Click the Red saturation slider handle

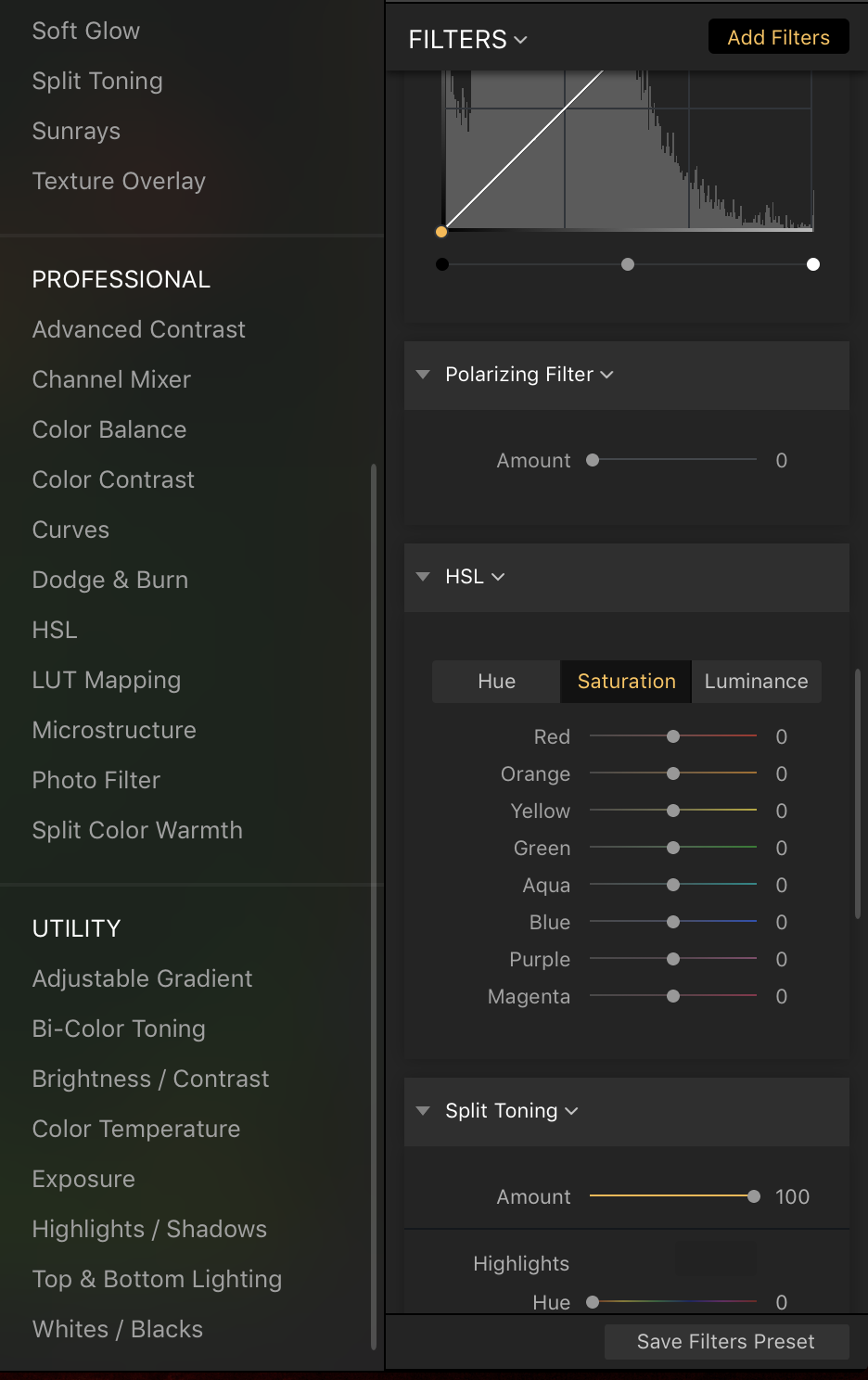point(673,736)
